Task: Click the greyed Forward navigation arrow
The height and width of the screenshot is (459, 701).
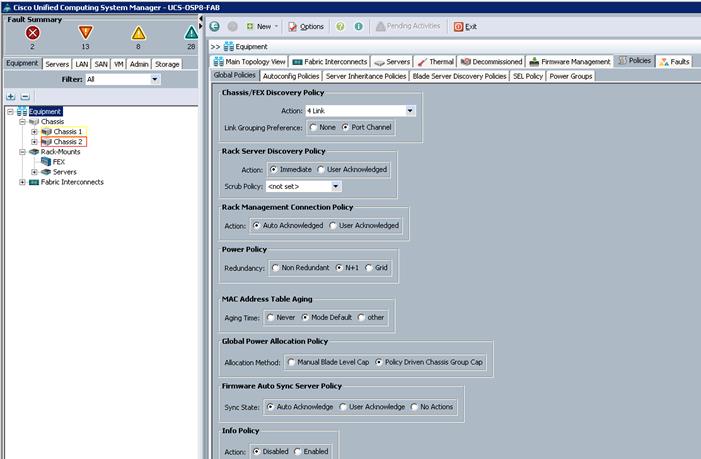Action: (x=232, y=26)
